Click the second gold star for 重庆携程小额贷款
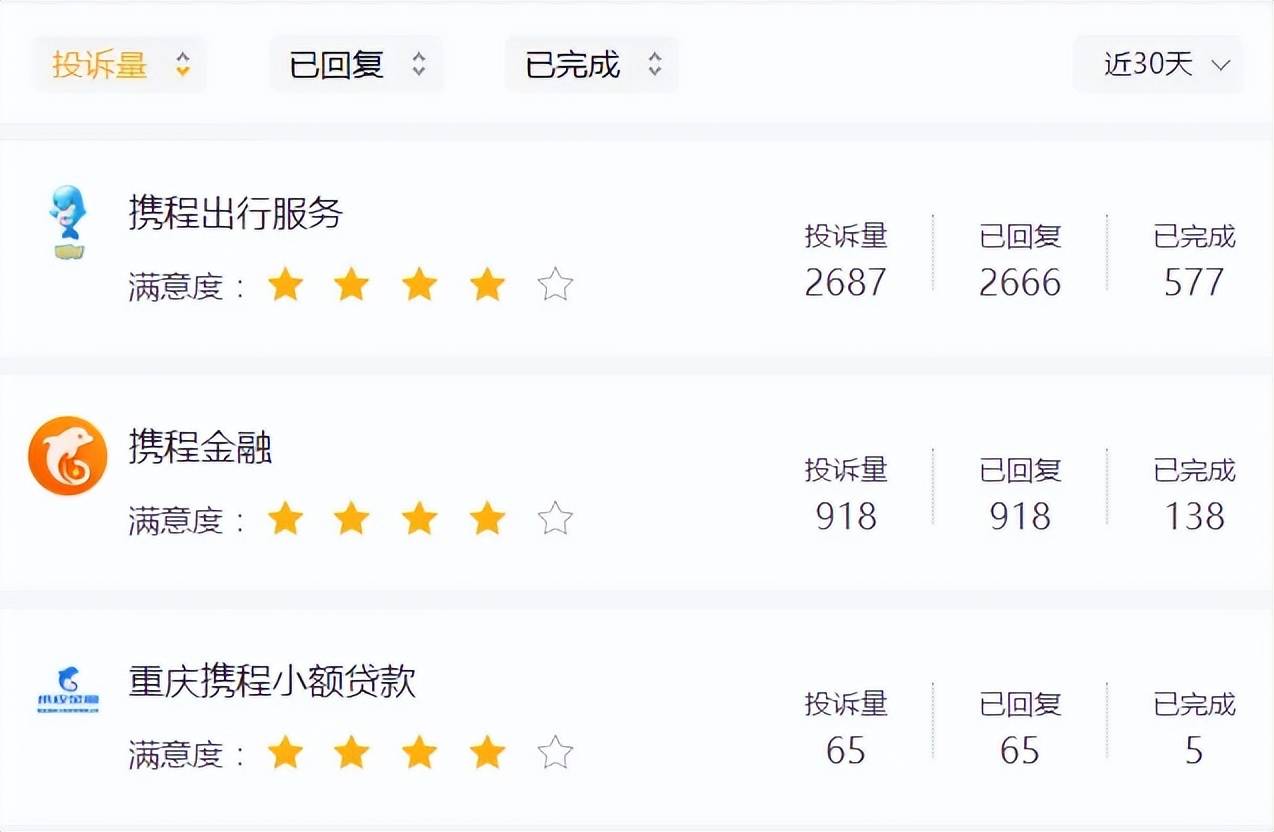 click(352, 753)
